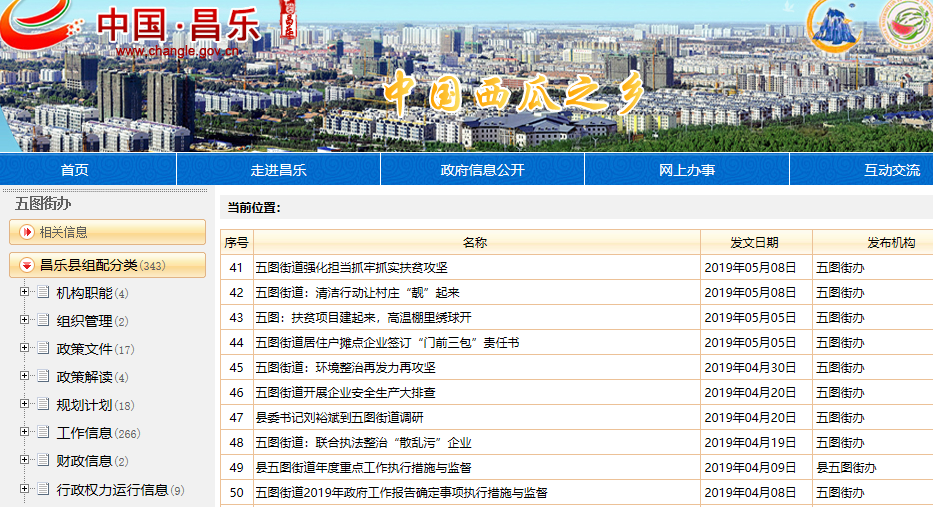Click the document icon next to 政策文件

click(43, 349)
